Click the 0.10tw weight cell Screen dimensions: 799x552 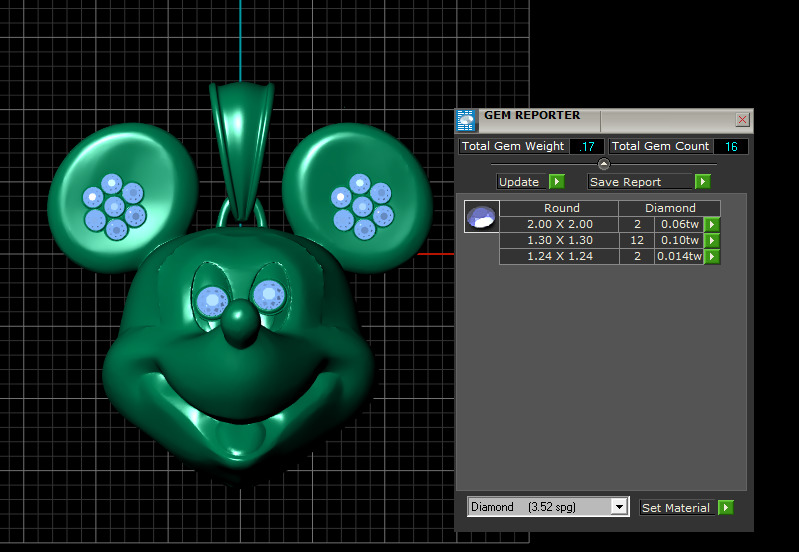(x=679, y=240)
